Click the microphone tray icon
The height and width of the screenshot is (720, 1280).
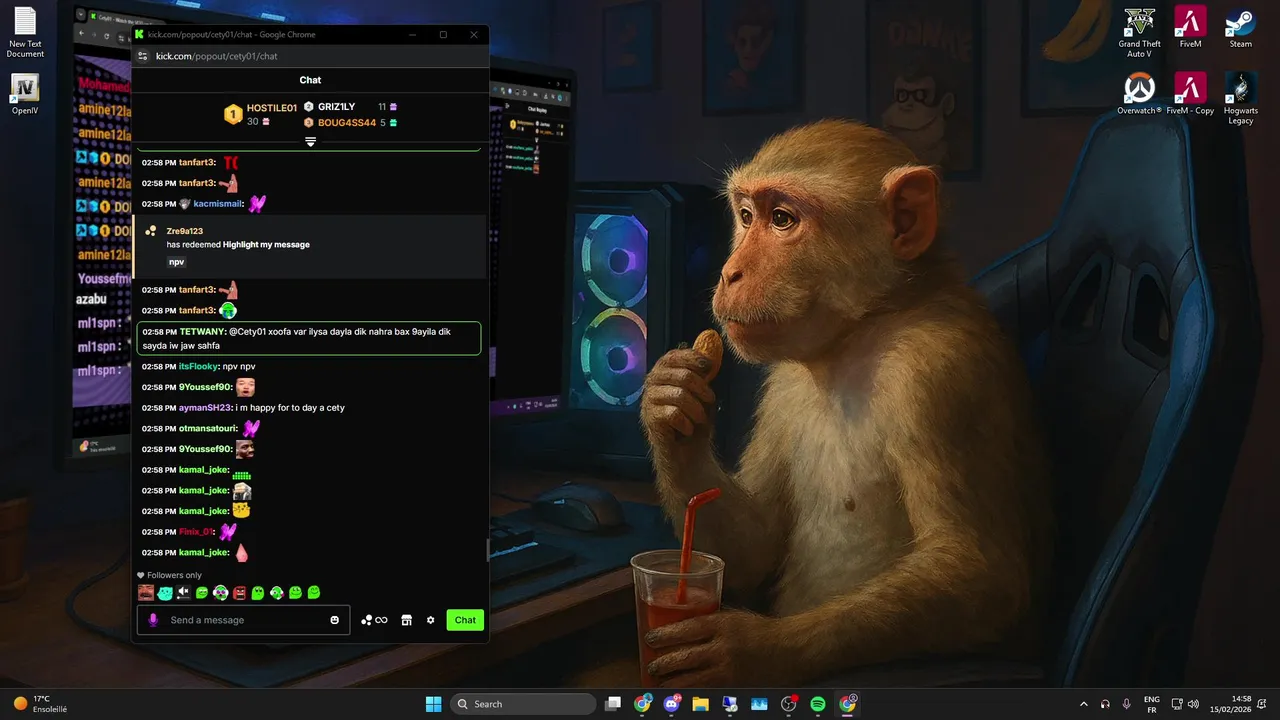click(x=1127, y=704)
